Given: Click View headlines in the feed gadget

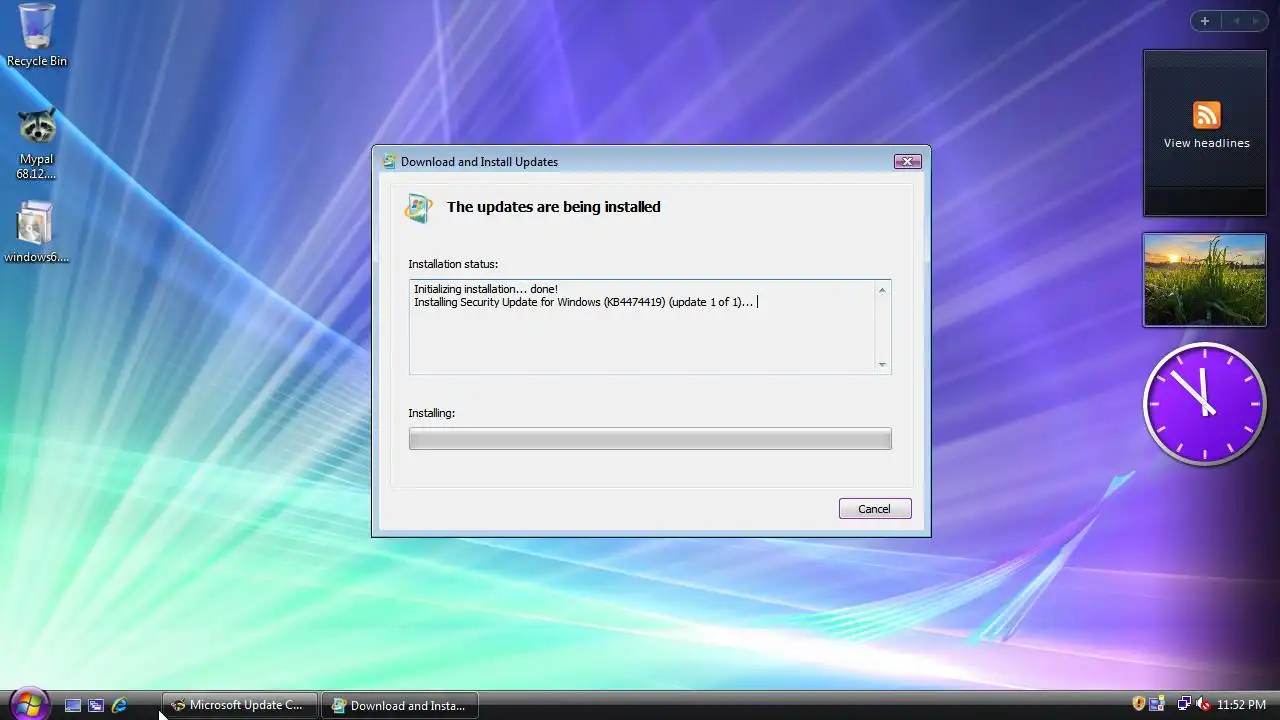Looking at the screenshot, I should pyautogui.click(x=1206, y=143).
